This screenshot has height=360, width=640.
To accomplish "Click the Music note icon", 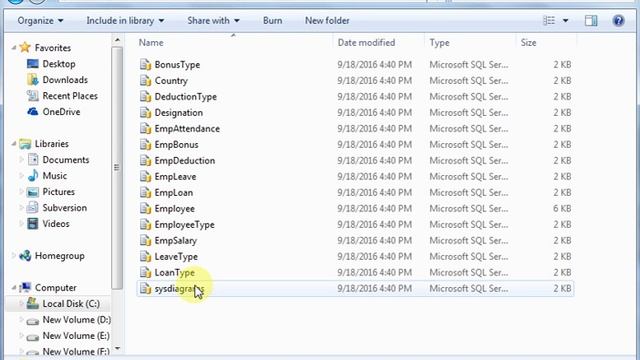I will pyautogui.click(x=33, y=176).
